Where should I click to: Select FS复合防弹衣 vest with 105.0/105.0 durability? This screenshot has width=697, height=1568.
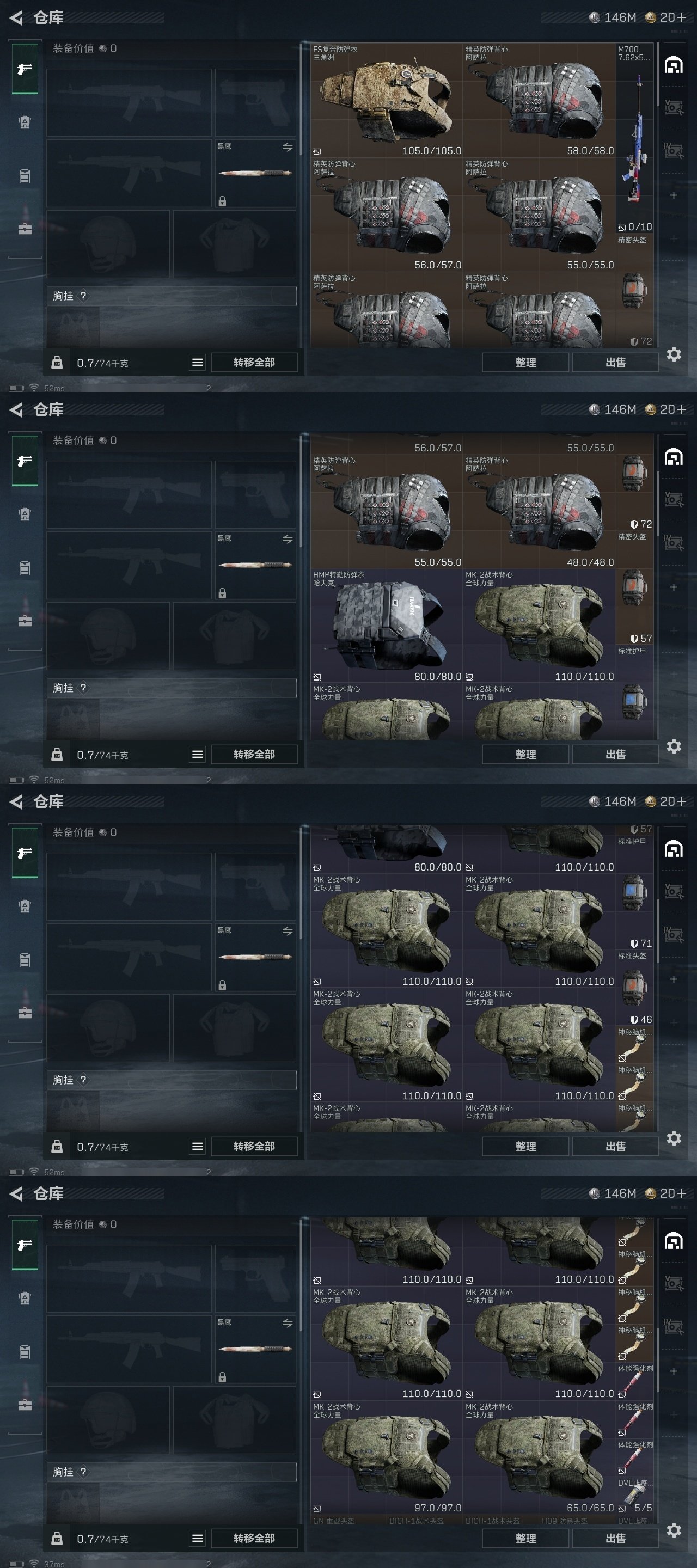click(387, 100)
